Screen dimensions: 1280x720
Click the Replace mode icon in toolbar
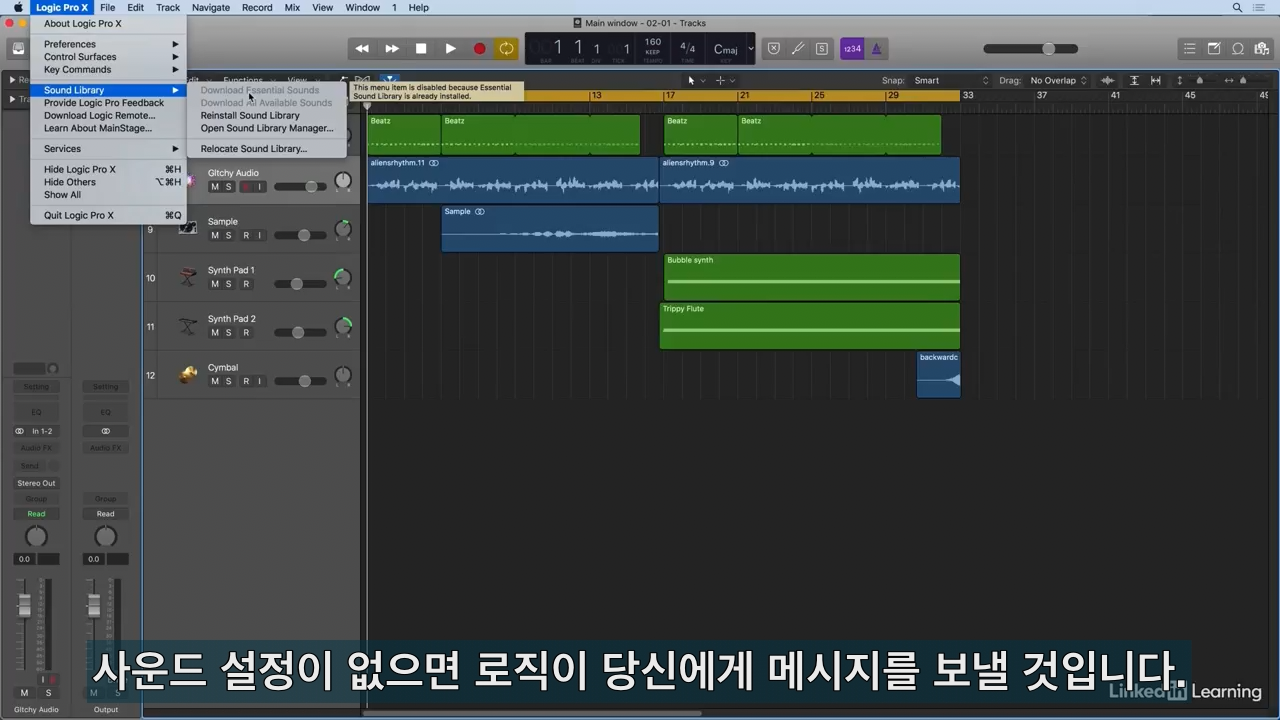point(773,48)
